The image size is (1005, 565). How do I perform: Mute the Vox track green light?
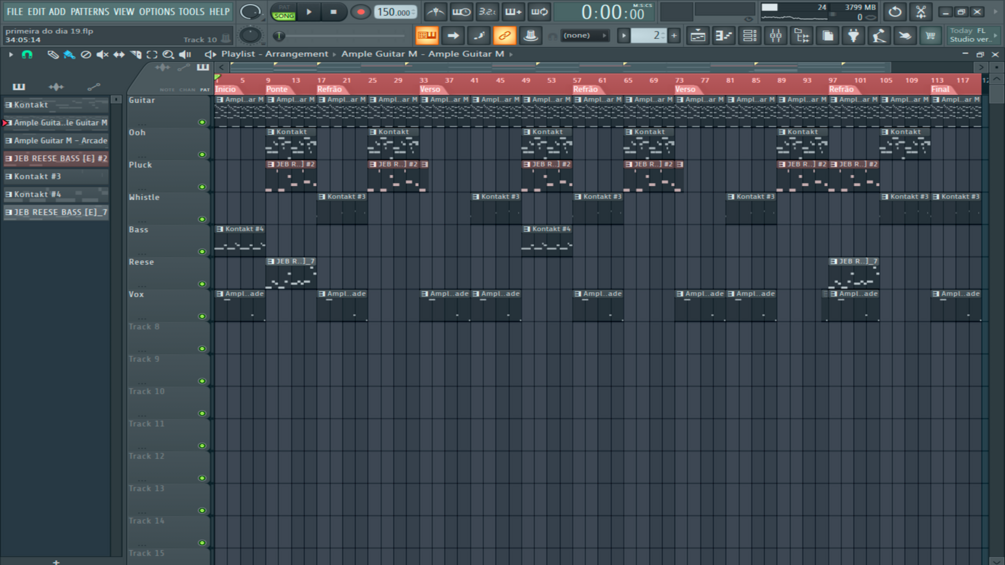[202, 316]
